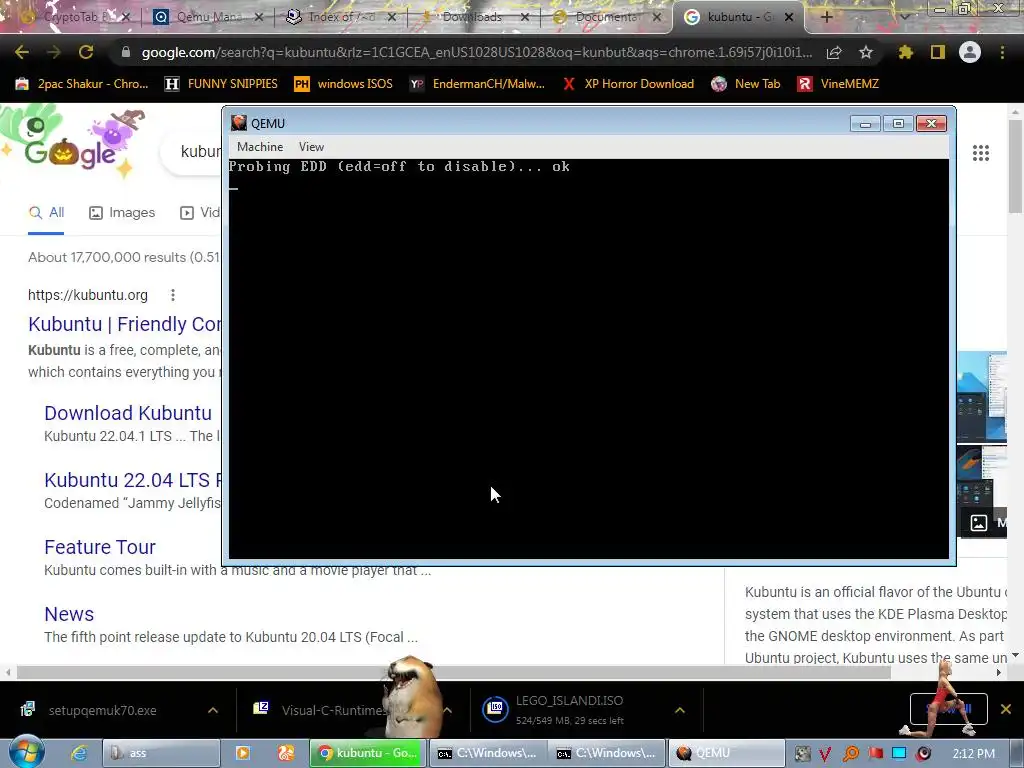Open Chrome profile avatar
The image size is (1024, 768).
coord(970,52)
